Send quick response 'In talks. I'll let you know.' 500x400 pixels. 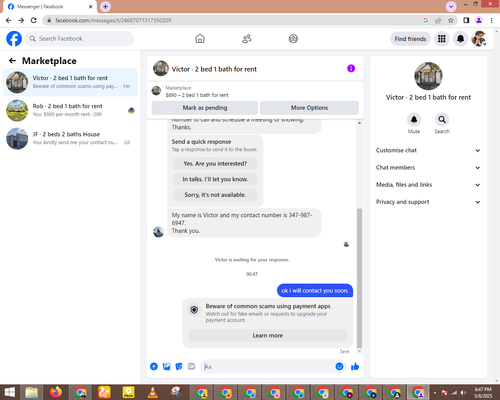pos(215,179)
